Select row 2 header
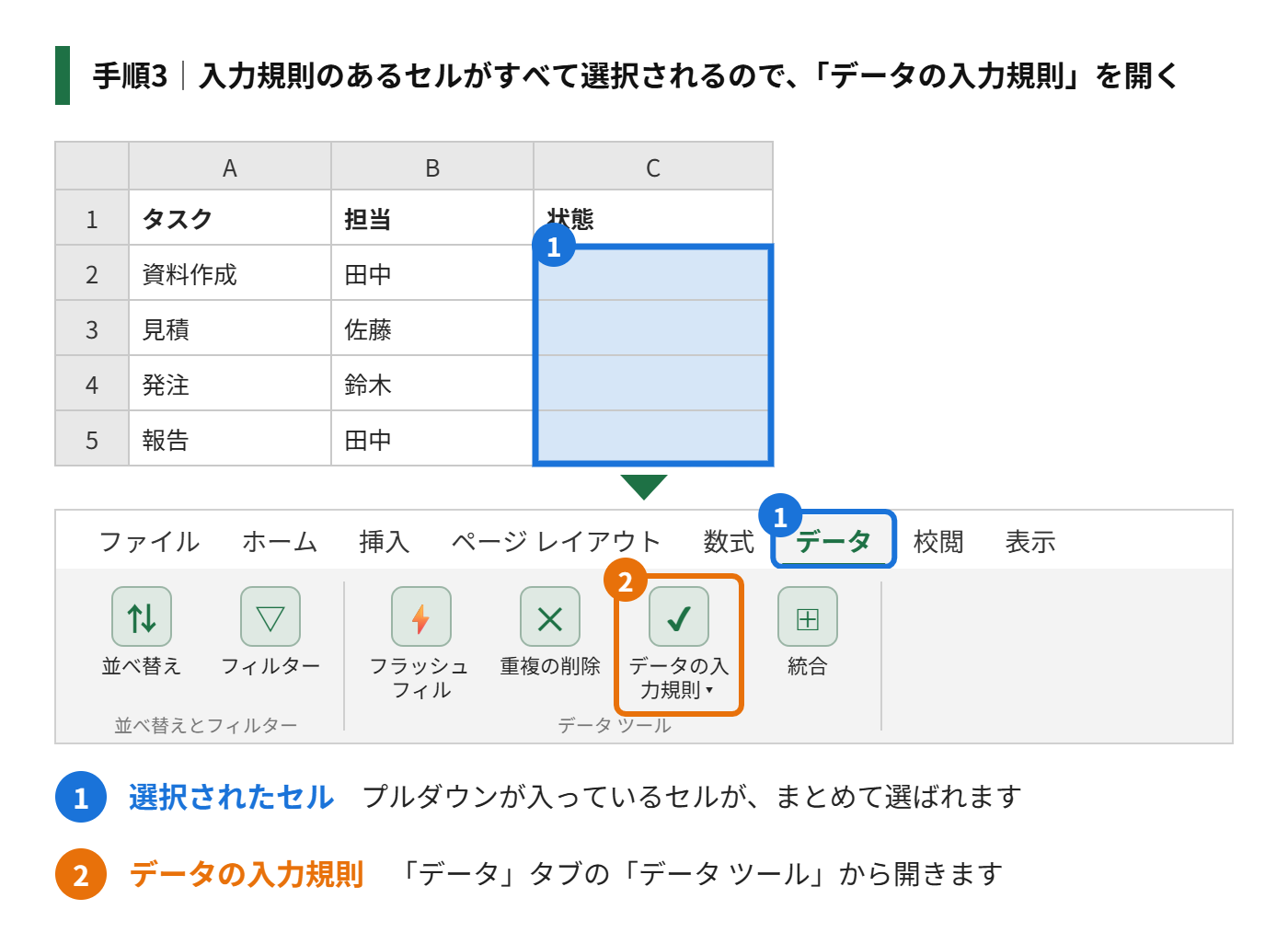This screenshot has height=944, width=1288. coord(92,273)
